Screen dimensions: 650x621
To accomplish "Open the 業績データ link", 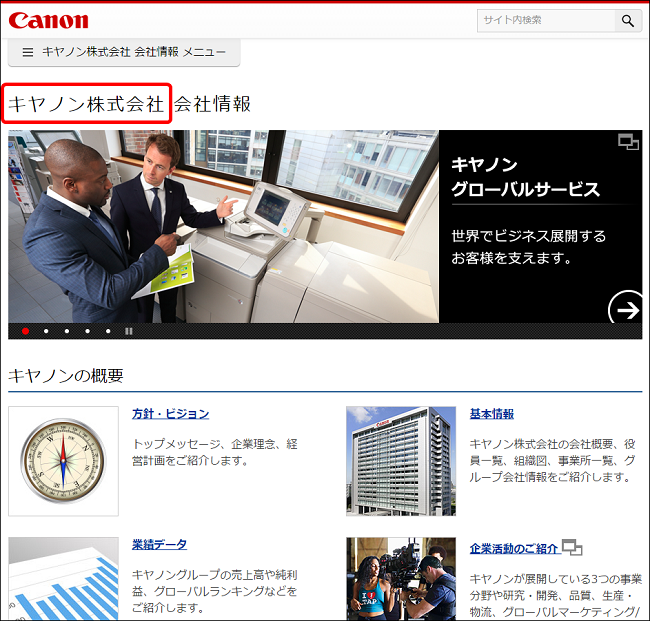I will (x=159, y=544).
